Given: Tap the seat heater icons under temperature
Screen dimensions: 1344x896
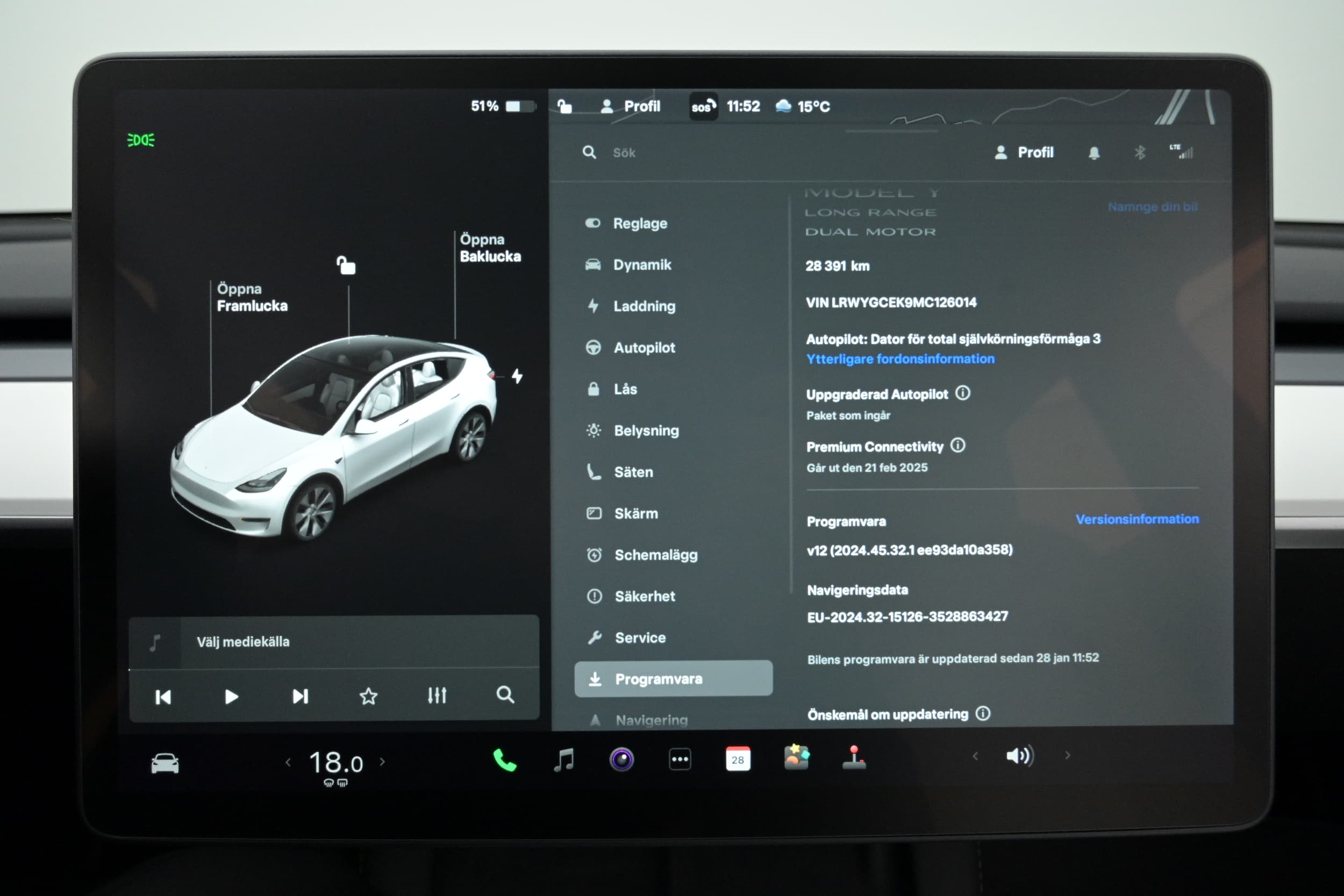Looking at the screenshot, I should coord(336,783).
